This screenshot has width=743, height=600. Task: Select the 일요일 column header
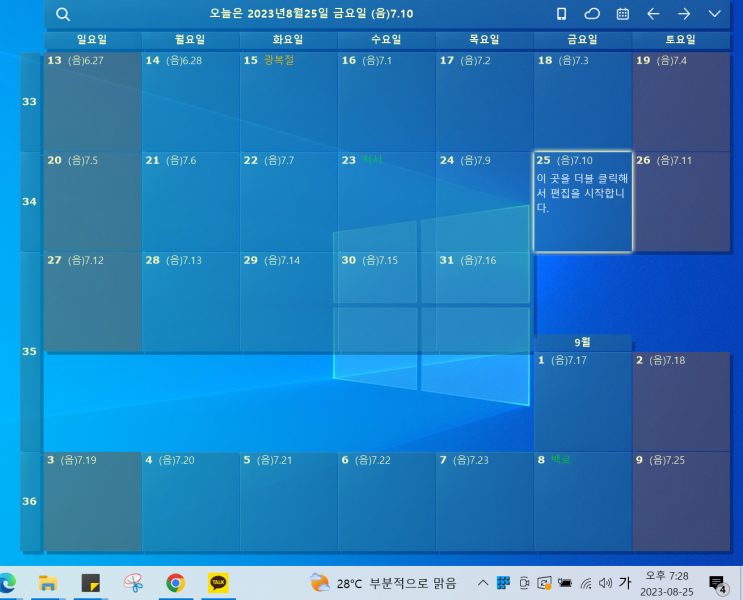click(92, 40)
